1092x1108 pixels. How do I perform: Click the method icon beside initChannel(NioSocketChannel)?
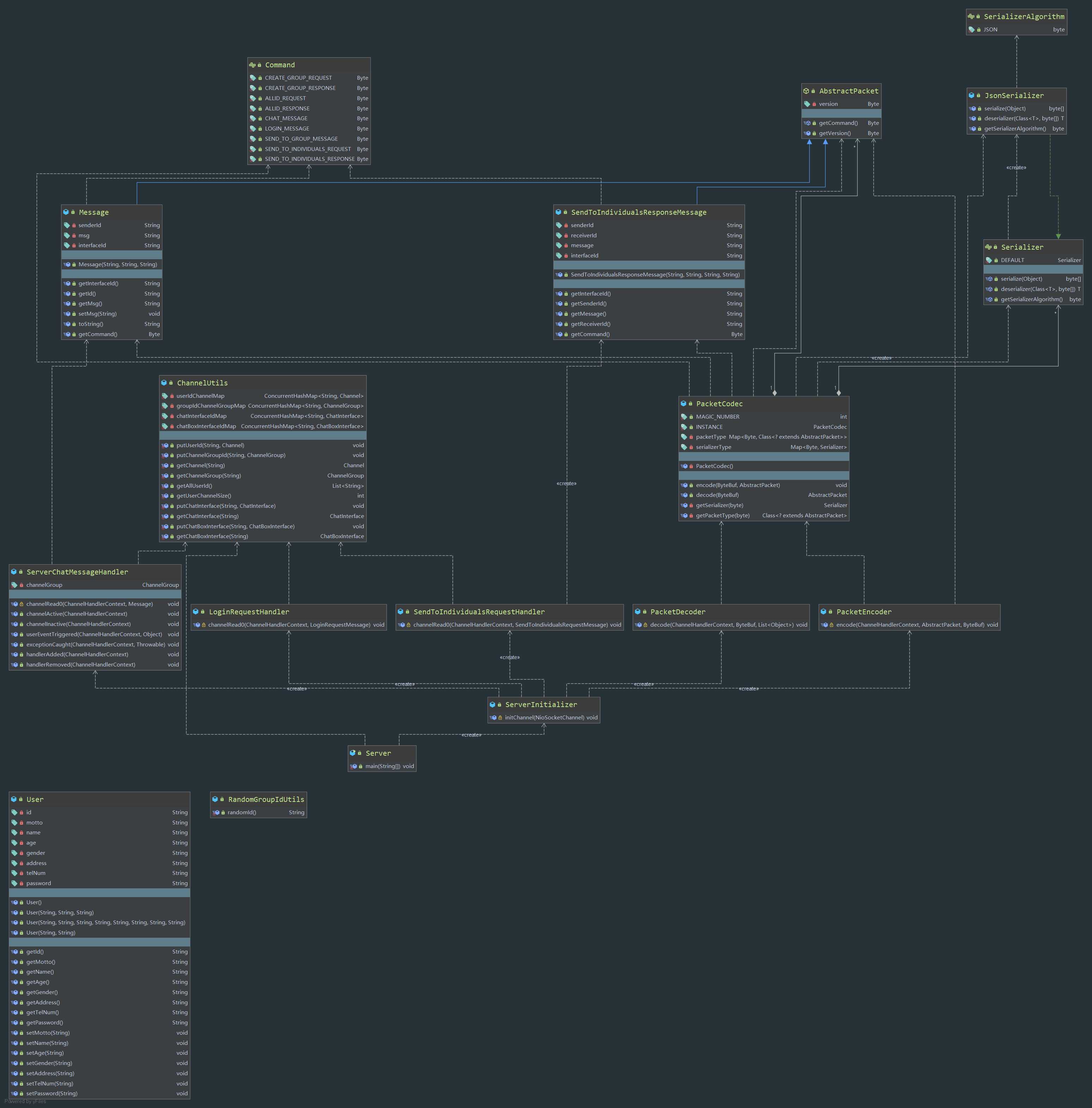coord(493,717)
